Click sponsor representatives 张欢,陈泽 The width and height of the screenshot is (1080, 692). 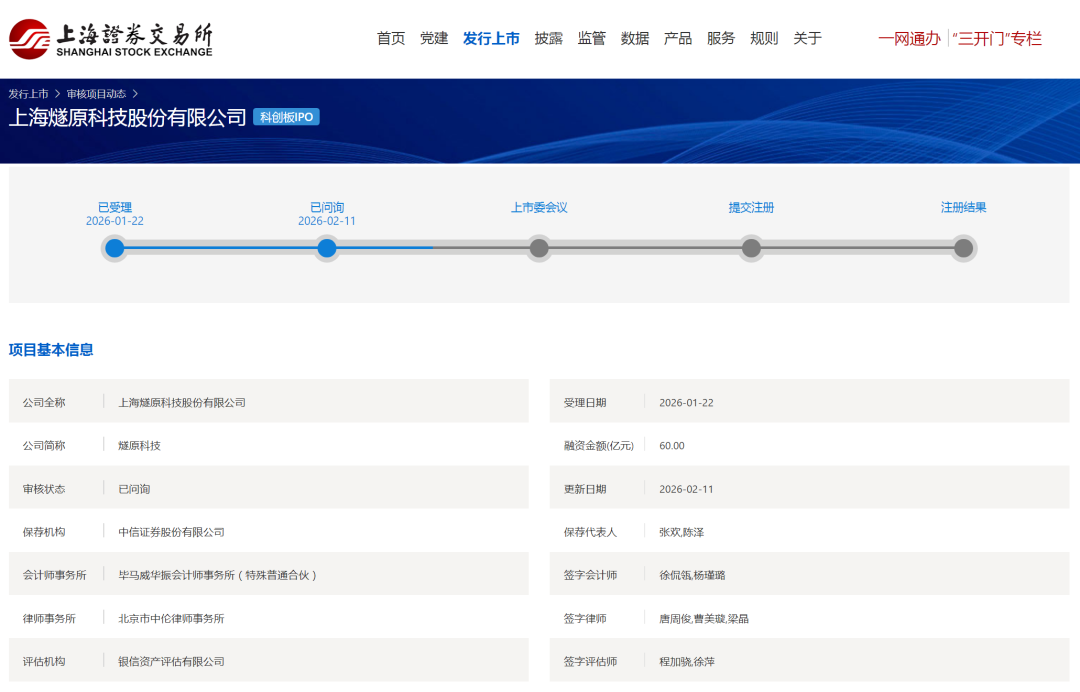681,532
